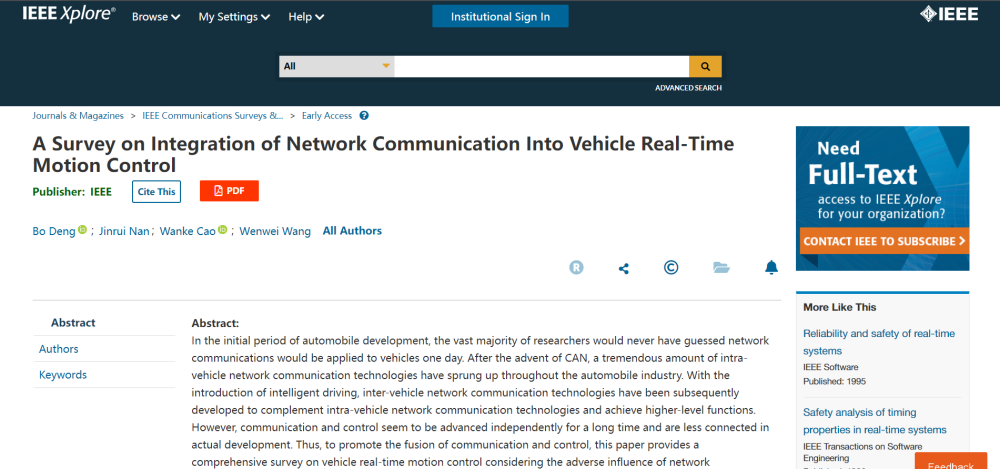The height and width of the screenshot is (469, 1000).
Task: Open the All search category dropdown
Action: (336, 67)
